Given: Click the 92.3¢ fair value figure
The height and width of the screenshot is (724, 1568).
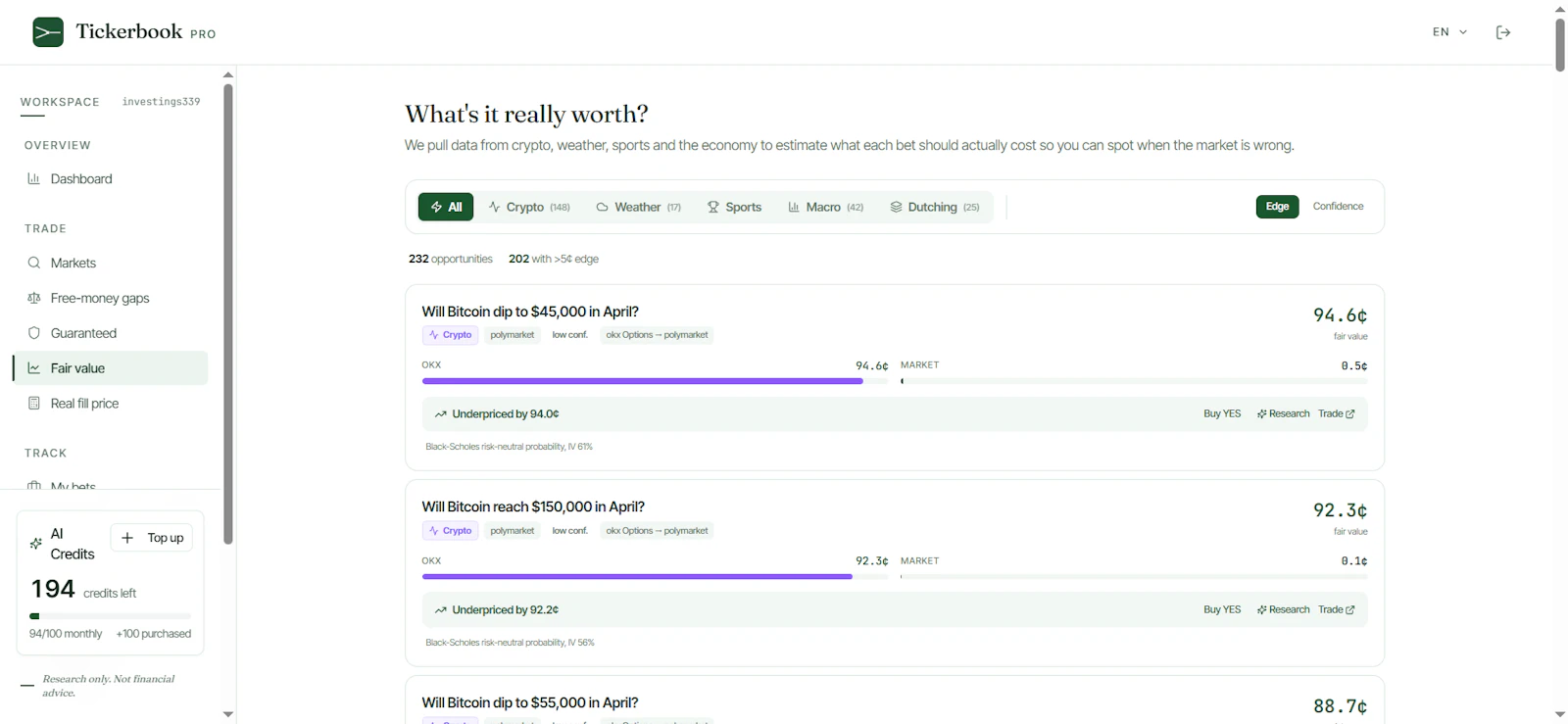Looking at the screenshot, I should (x=1340, y=510).
